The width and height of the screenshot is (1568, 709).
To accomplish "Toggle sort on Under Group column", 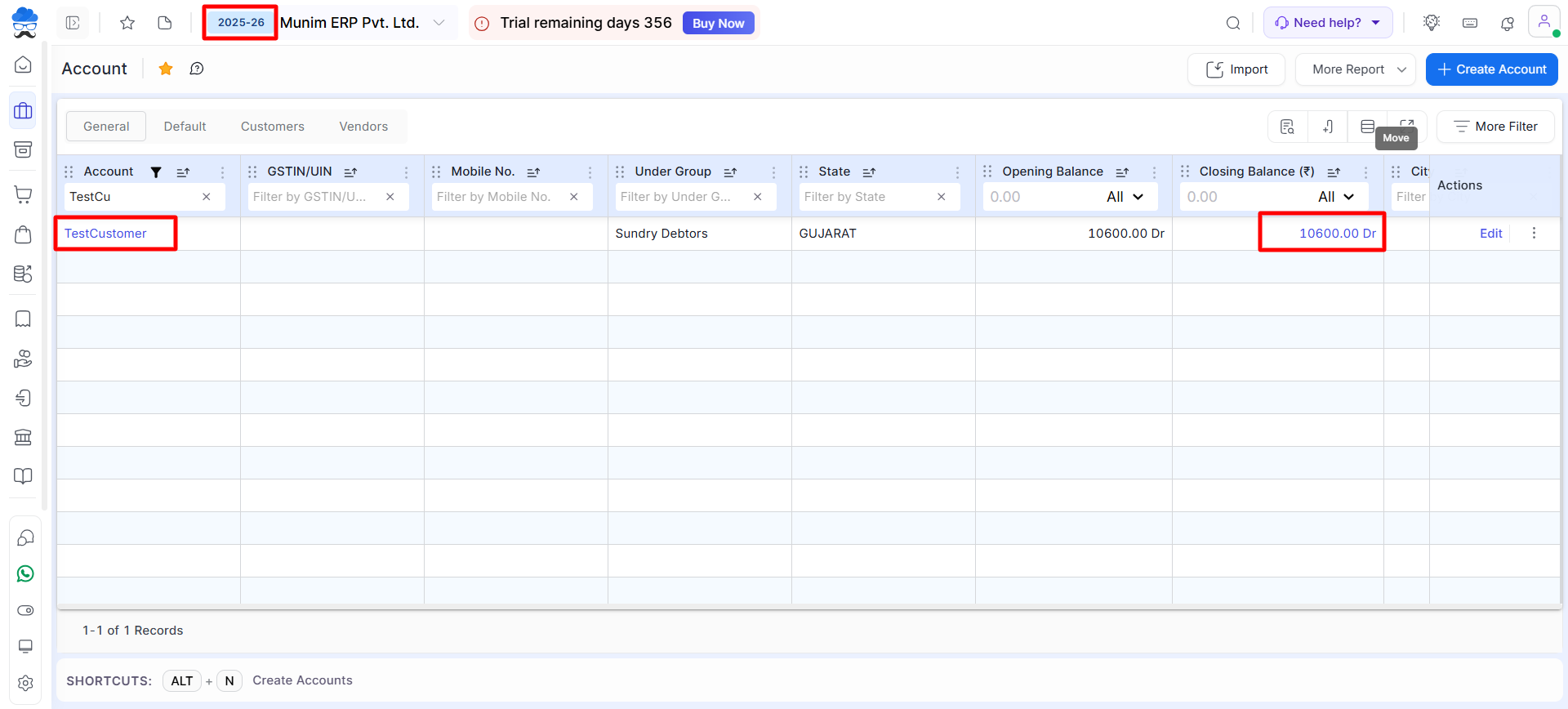I will coord(730,172).
